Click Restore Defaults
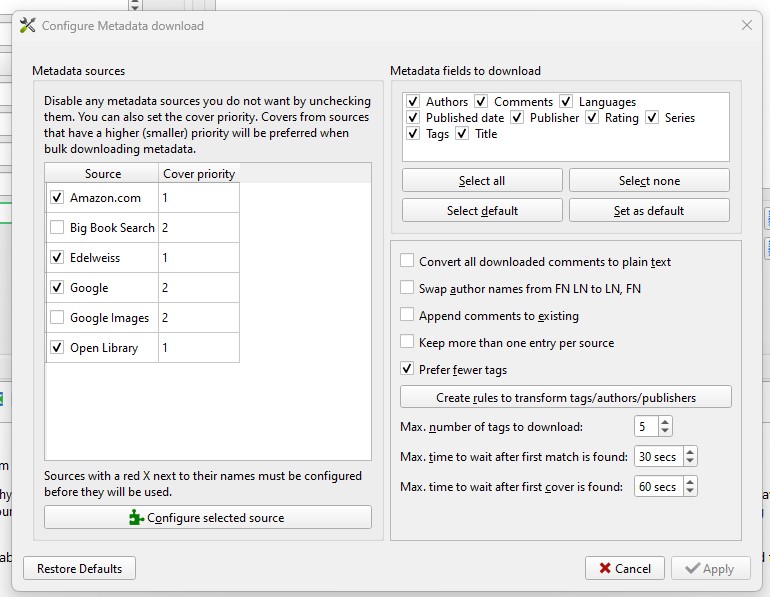770x597 pixels. 79,568
